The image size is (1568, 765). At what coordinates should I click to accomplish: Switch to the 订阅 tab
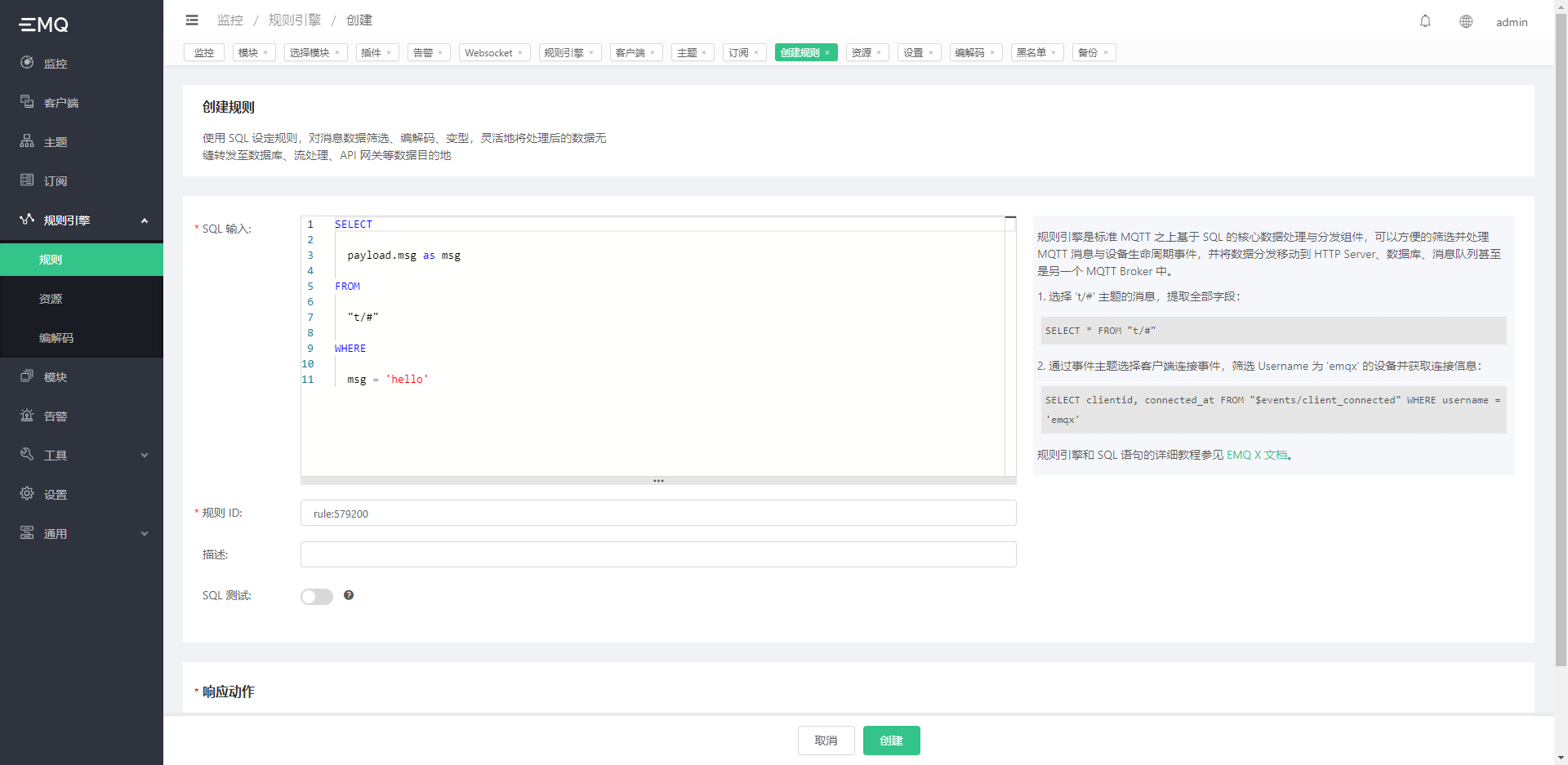[x=745, y=52]
